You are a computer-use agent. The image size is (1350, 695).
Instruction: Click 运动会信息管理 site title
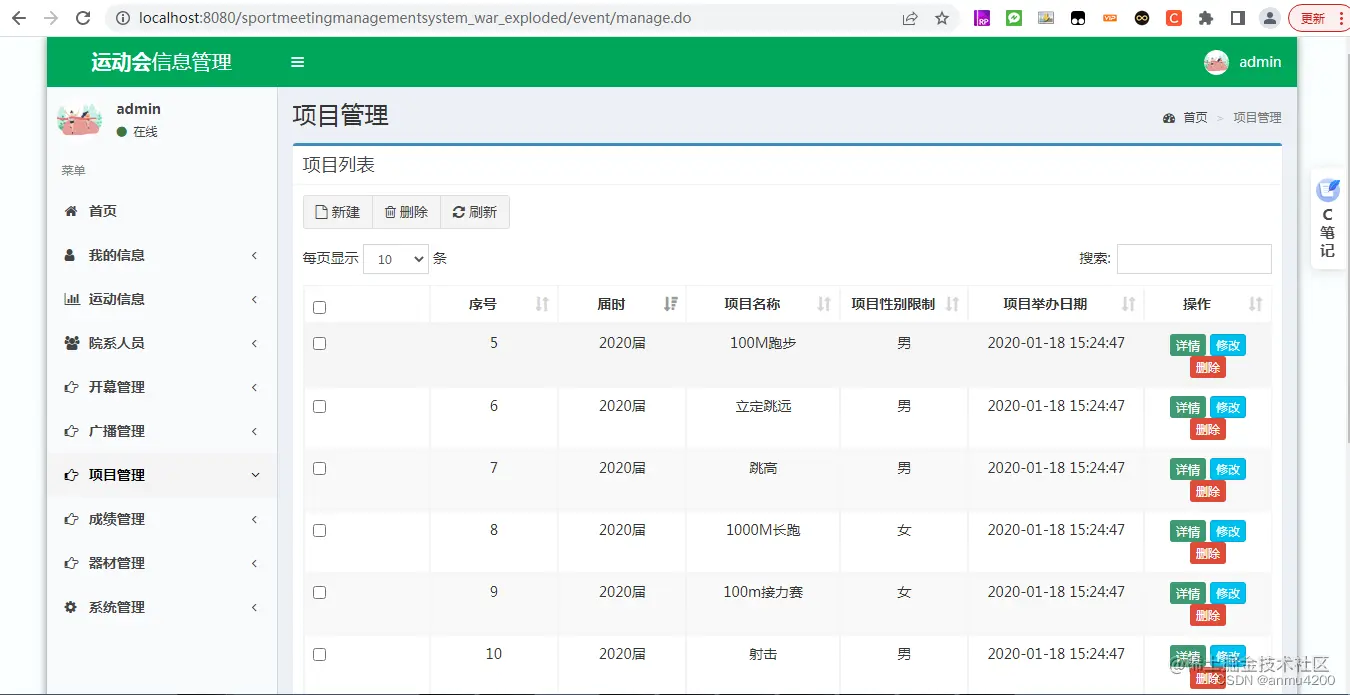point(161,62)
